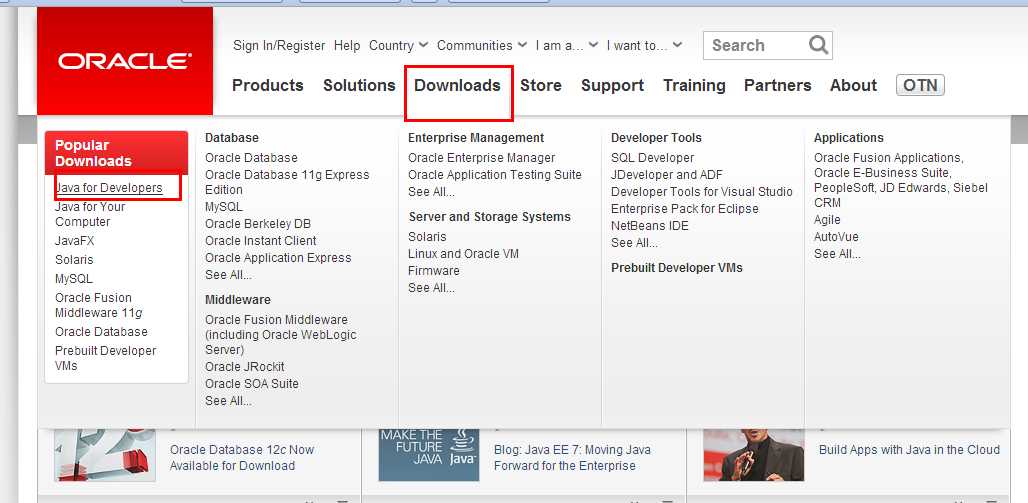Open Oracle Enterprise Manager link
This screenshot has height=503, width=1028.
481,158
